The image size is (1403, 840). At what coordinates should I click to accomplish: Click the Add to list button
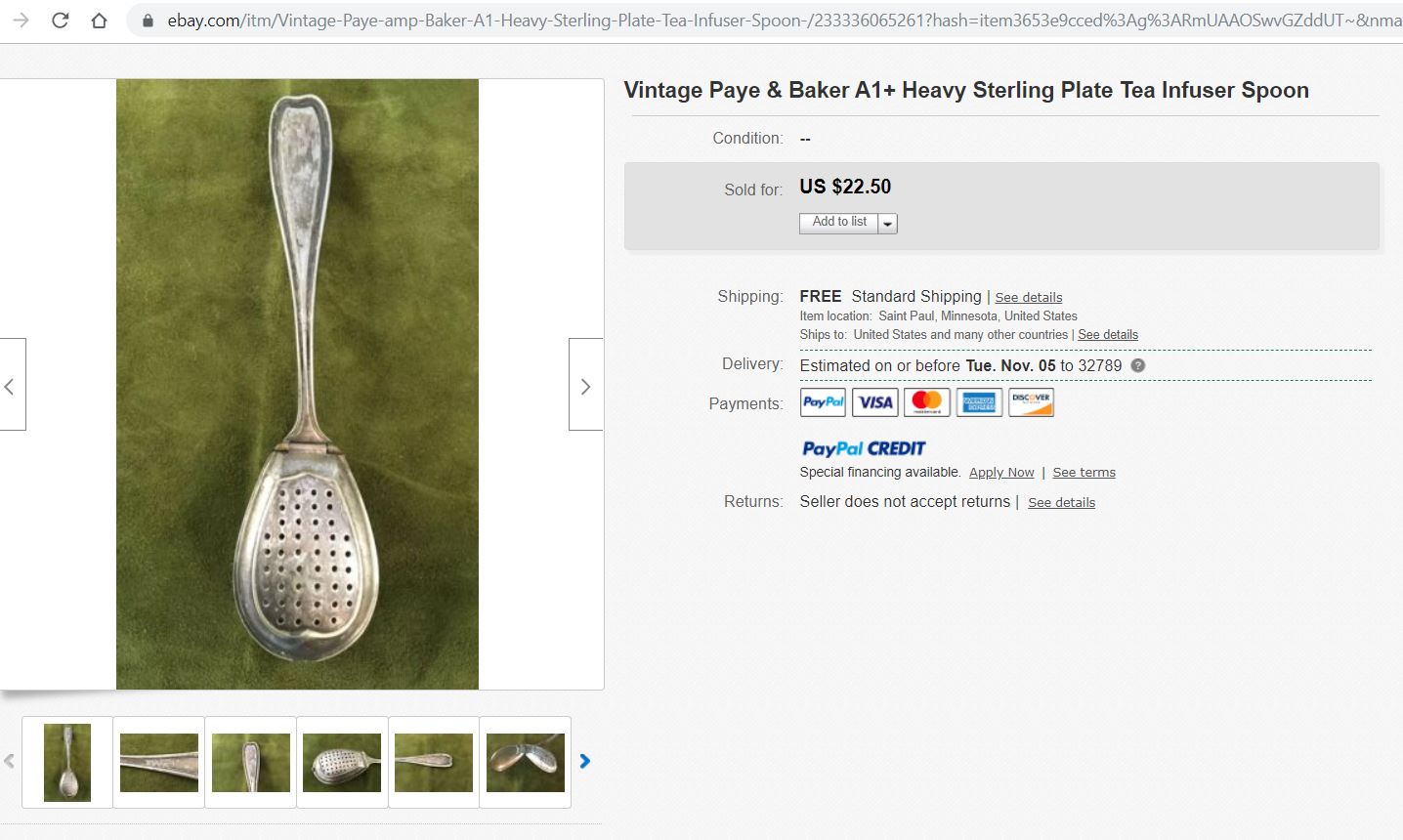click(838, 223)
